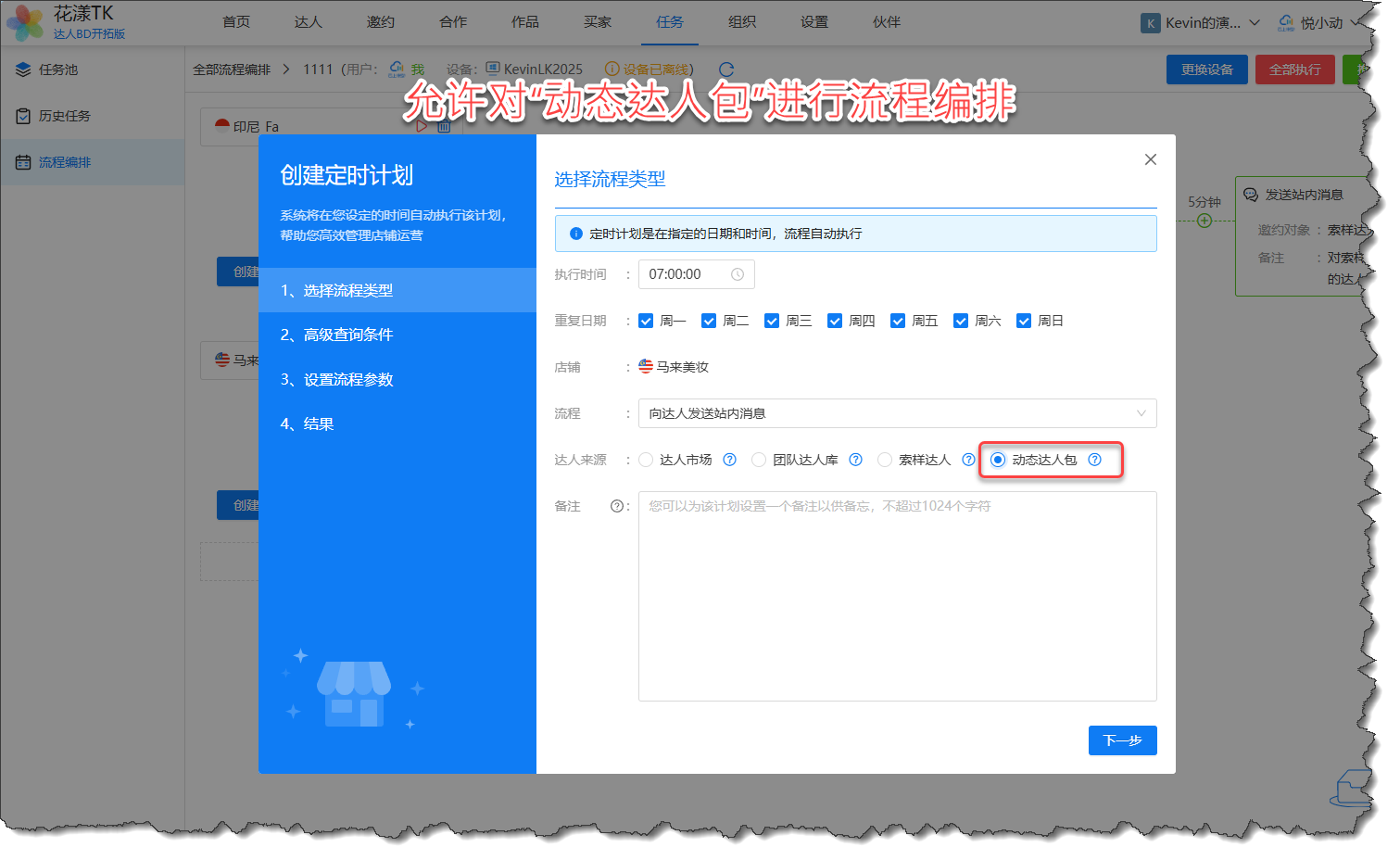Close the 创建定时计划 dialog
Screen dimensions: 1400x860
tap(1150, 159)
